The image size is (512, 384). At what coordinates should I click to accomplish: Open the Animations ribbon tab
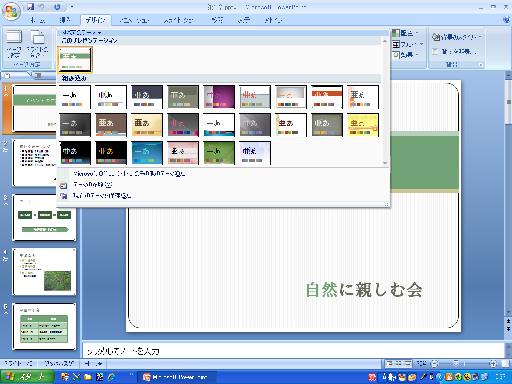click(134, 20)
